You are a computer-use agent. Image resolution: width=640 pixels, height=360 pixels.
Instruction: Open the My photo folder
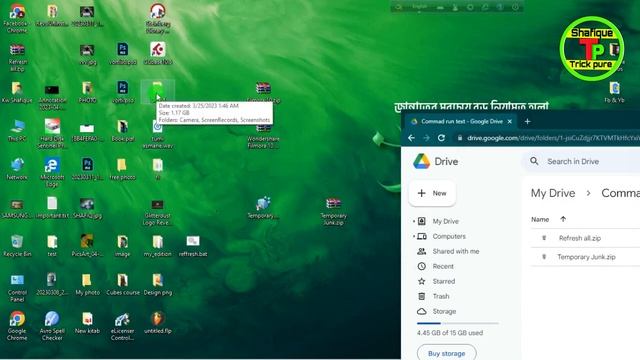coord(87,284)
